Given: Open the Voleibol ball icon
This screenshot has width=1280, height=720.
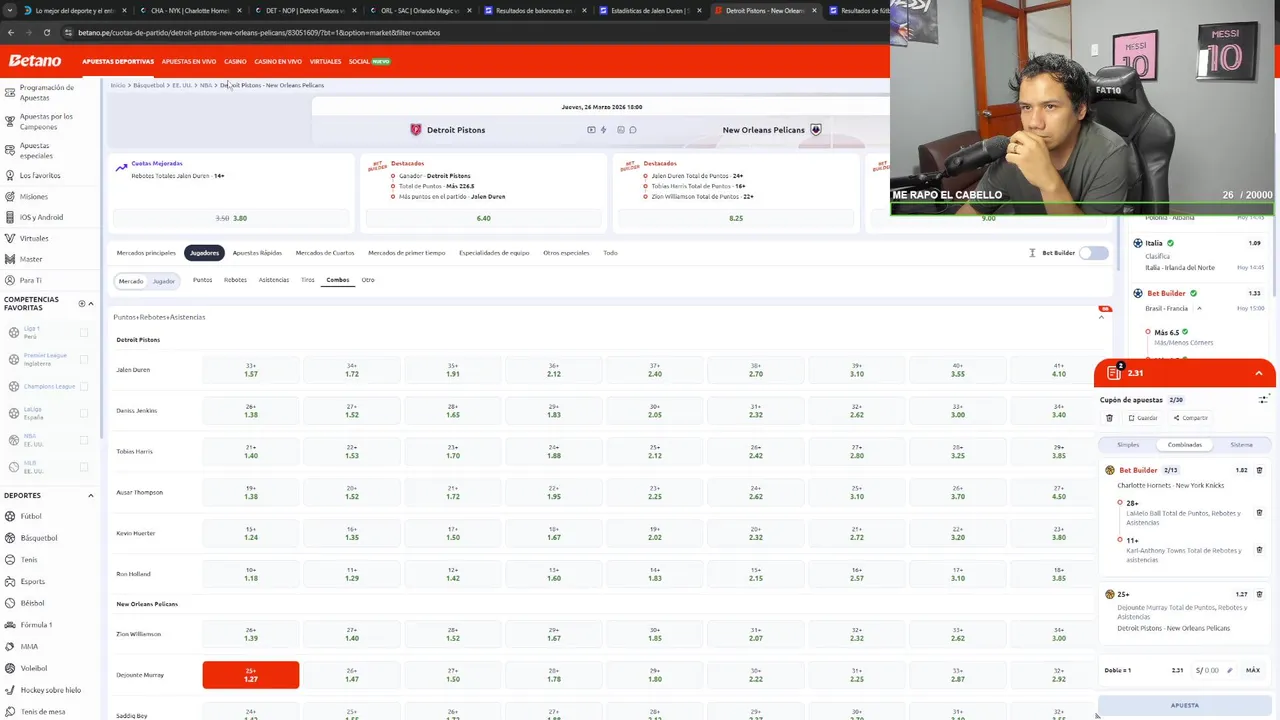Looking at the screenshot, I should (10, 668).
